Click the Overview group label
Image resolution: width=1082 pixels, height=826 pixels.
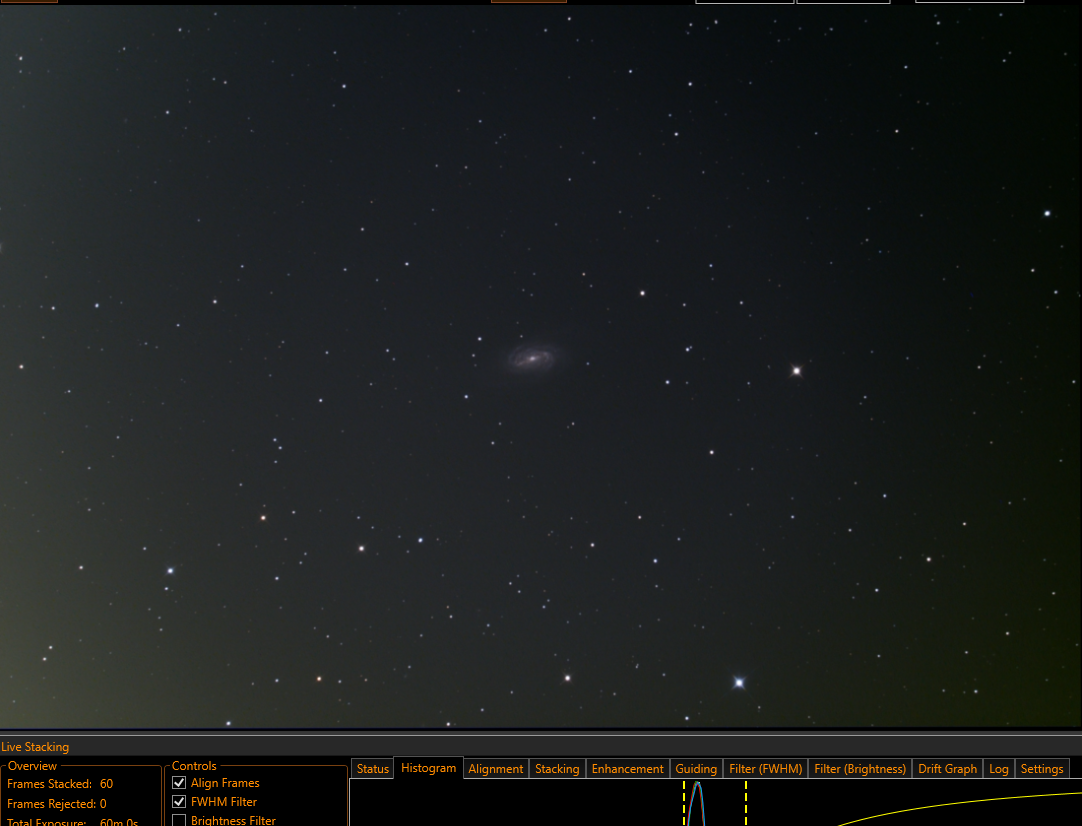tap(32, 766)
